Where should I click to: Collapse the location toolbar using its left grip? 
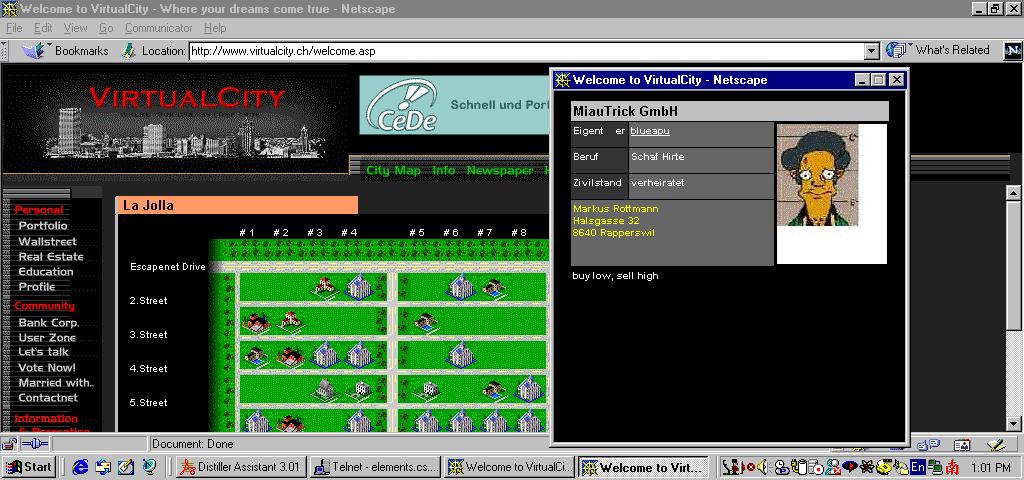click(5, 51)
